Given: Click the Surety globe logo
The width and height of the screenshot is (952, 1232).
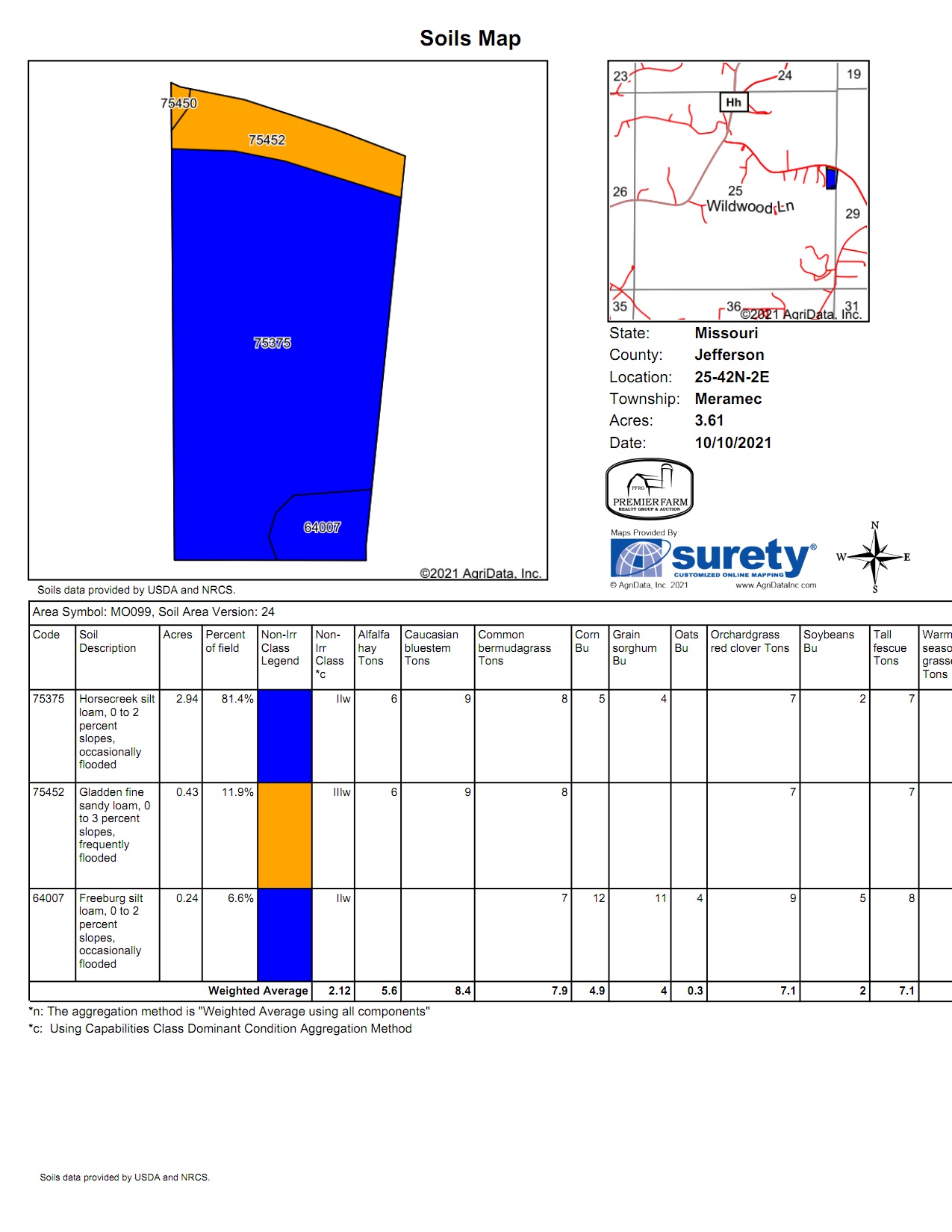Looking at the screenshot, I should (x=638, y=559).
